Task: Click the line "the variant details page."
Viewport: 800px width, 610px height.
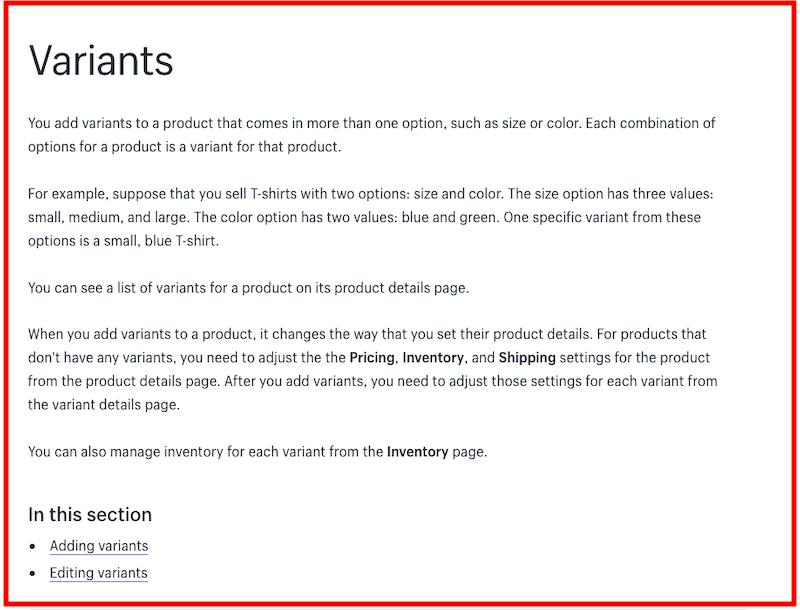Action: click(104, 404)
